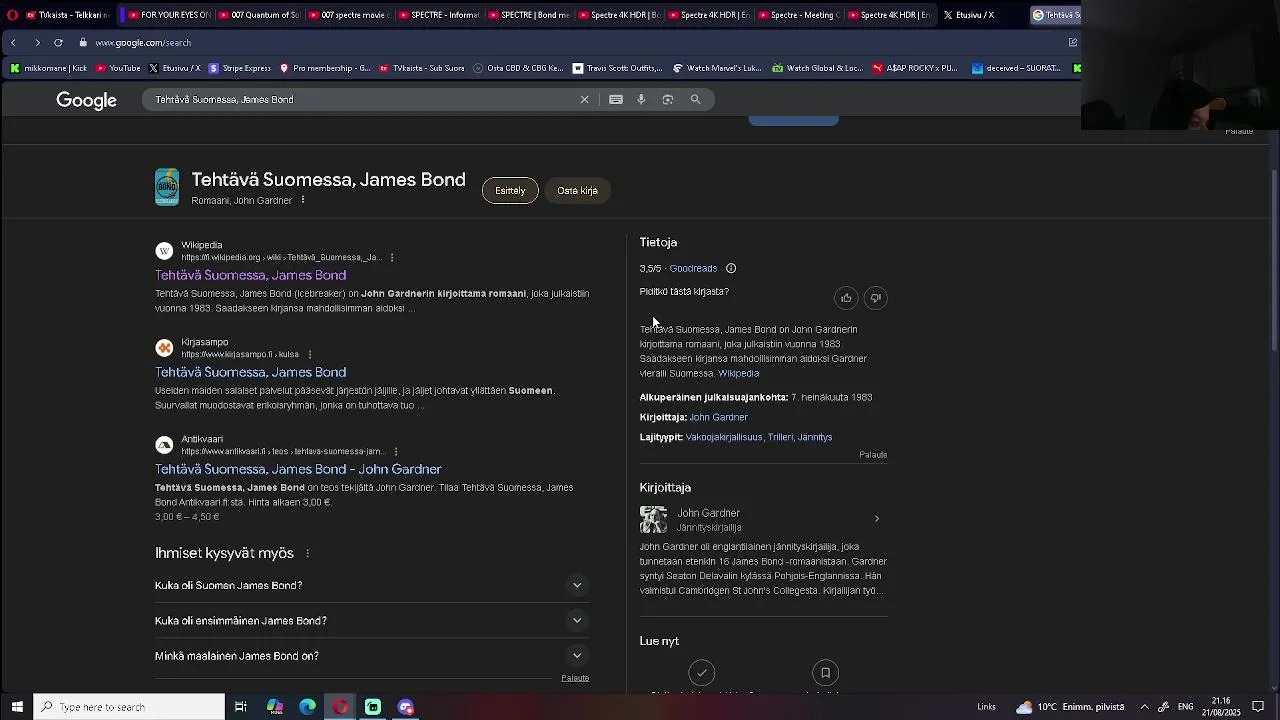Submit search with magnifying glass icon

click(x=696, y=100)
